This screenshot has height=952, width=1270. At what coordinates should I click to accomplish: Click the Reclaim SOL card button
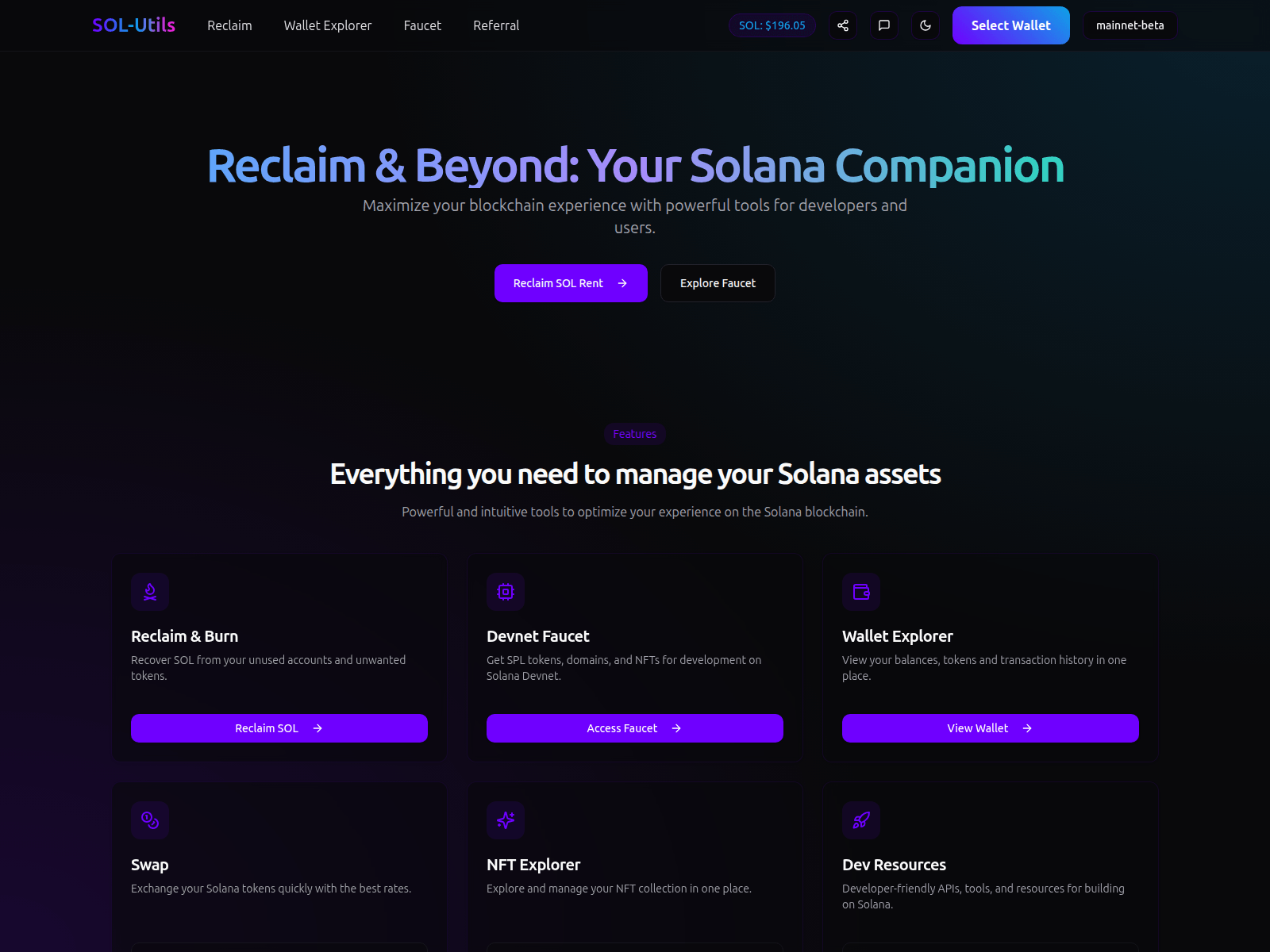(279, 728)
